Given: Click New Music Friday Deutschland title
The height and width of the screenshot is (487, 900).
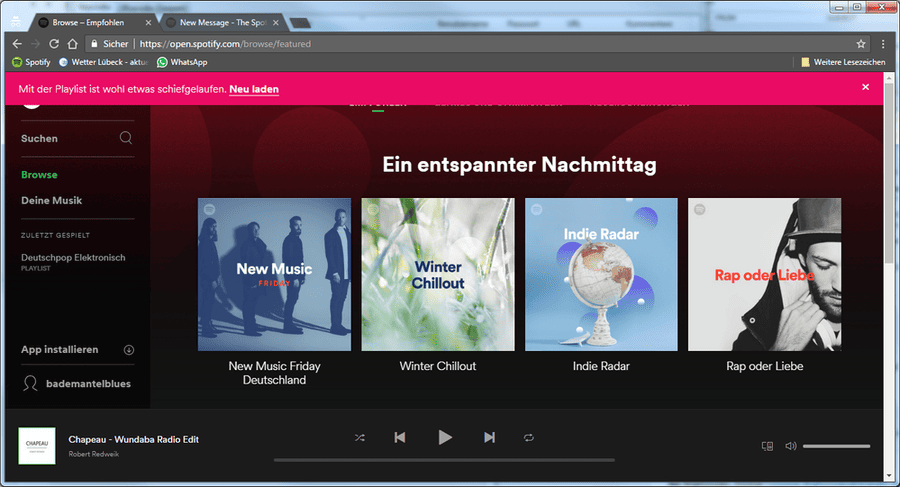Looking at the screenshot, I should click(x=274, y=373).
